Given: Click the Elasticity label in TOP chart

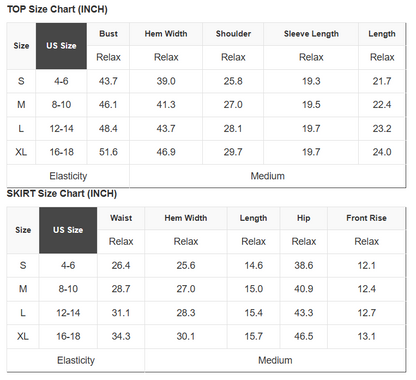Looking at the screenshot, I should [x=68, y=176].
